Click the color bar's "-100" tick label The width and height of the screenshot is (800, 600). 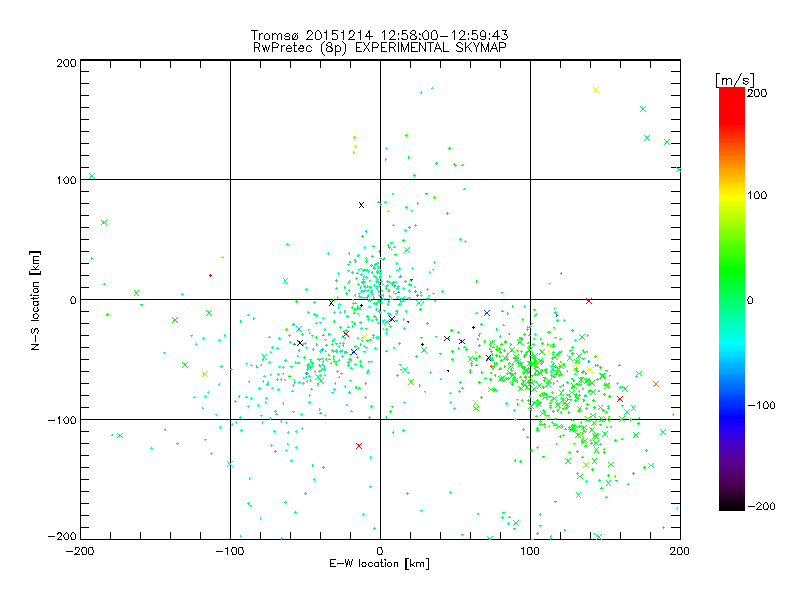(x=761, y=405)
